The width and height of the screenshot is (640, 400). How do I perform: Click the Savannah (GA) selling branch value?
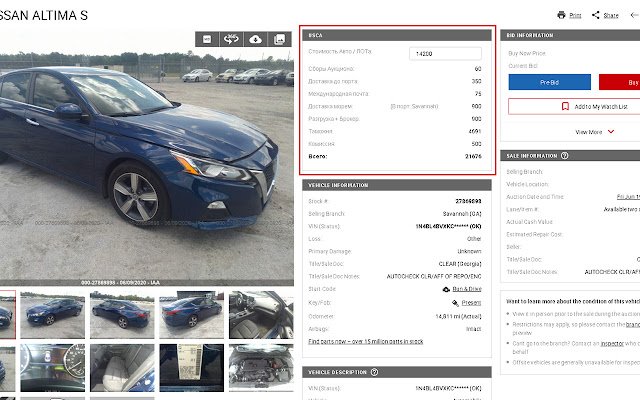click(x=462, y=214)
